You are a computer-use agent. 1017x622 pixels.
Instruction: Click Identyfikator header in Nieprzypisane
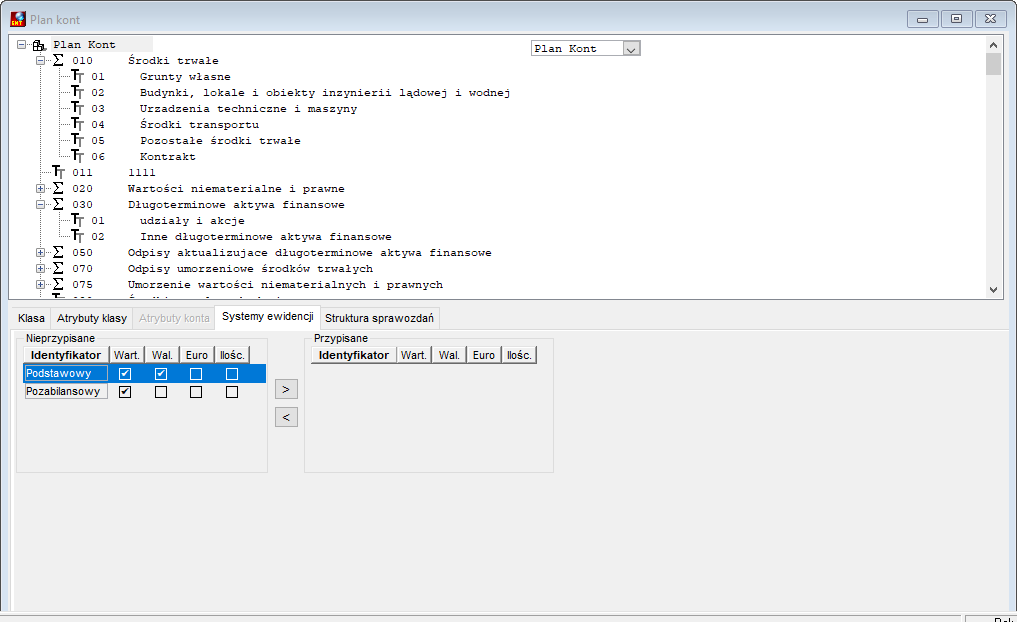(66, 355)
